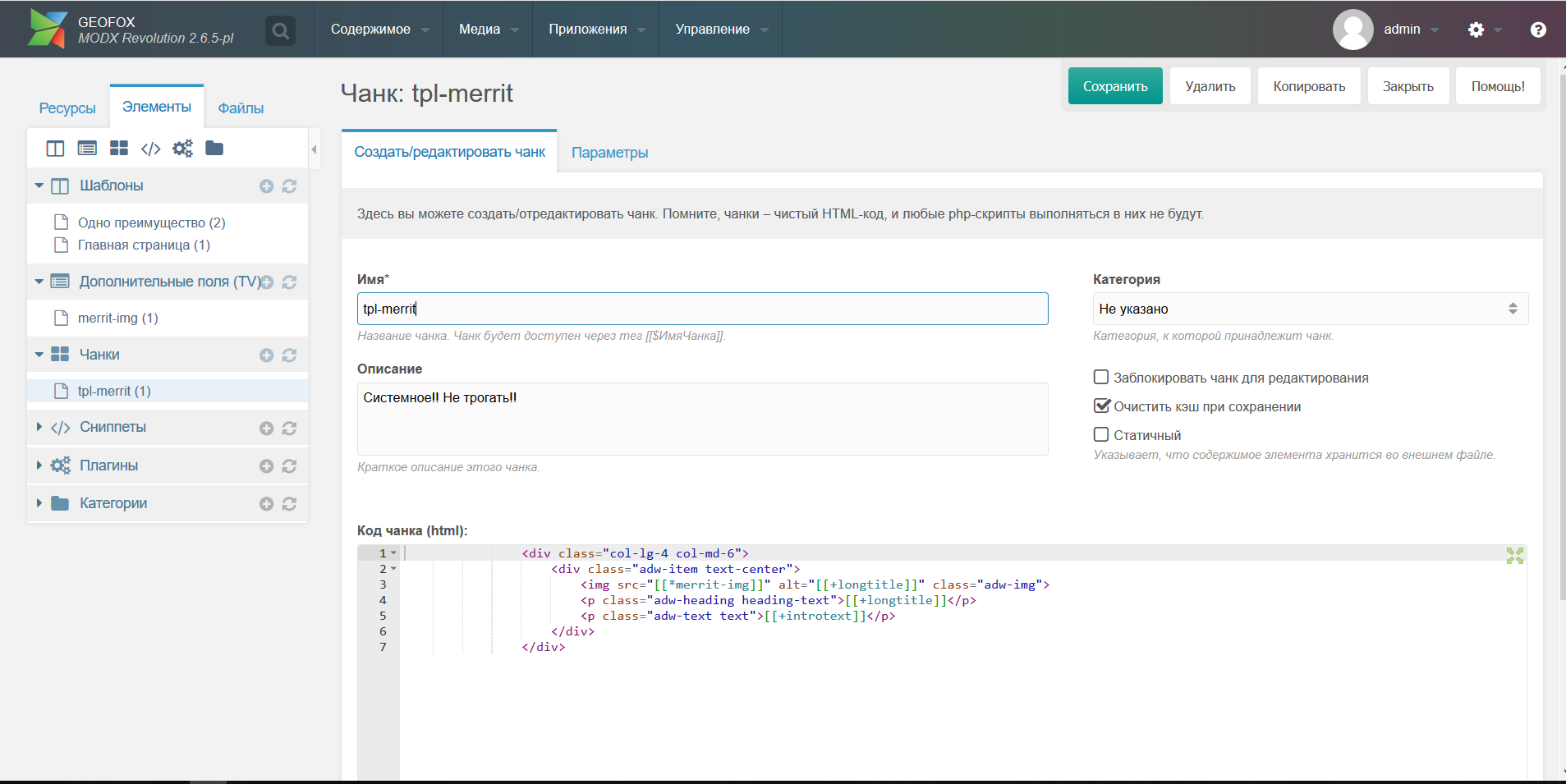Fold code at line 1 arrow

(x=393, y=553)
